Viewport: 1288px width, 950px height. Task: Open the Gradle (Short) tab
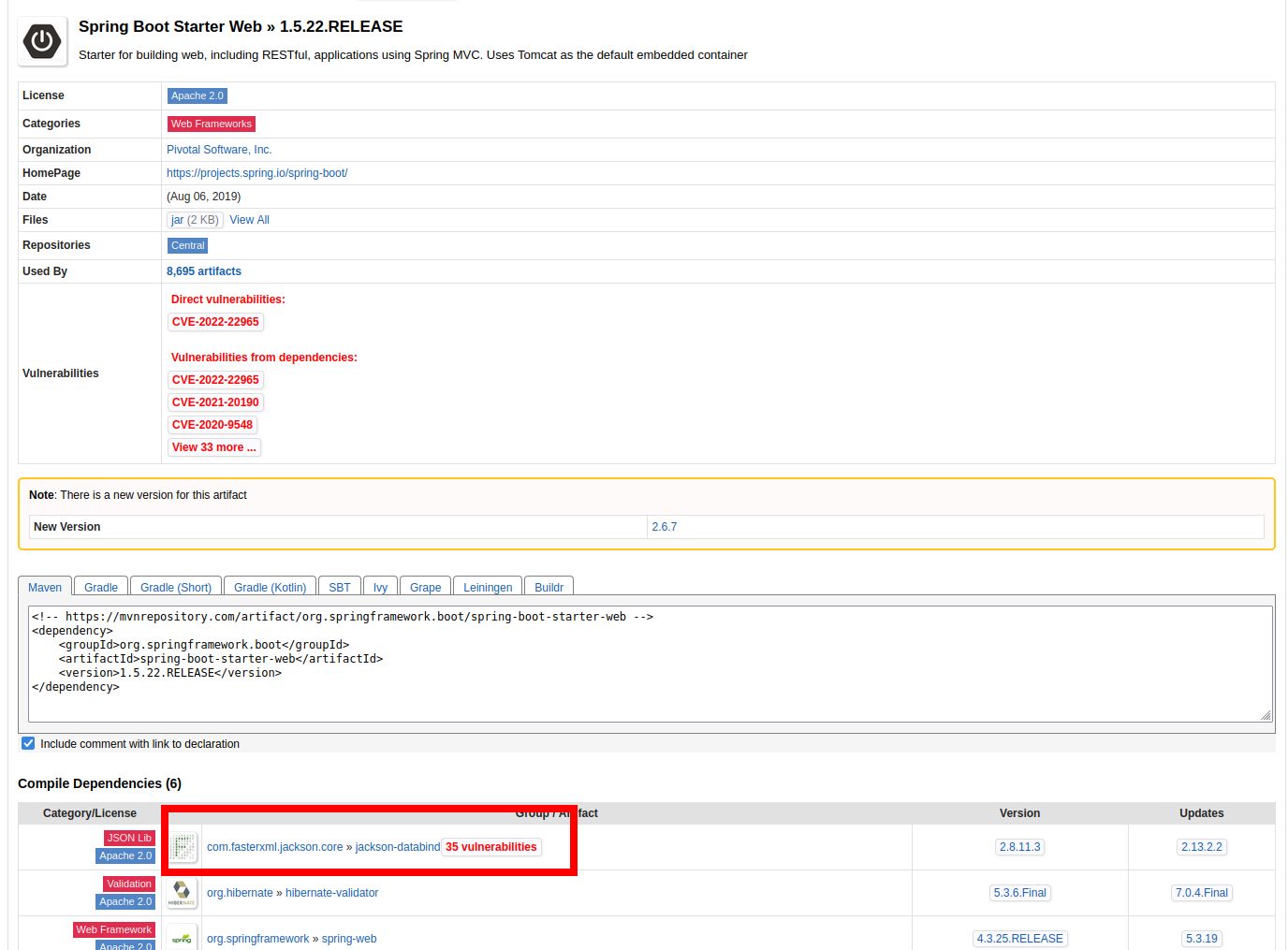pyautogui.click(x=176, y=587)
